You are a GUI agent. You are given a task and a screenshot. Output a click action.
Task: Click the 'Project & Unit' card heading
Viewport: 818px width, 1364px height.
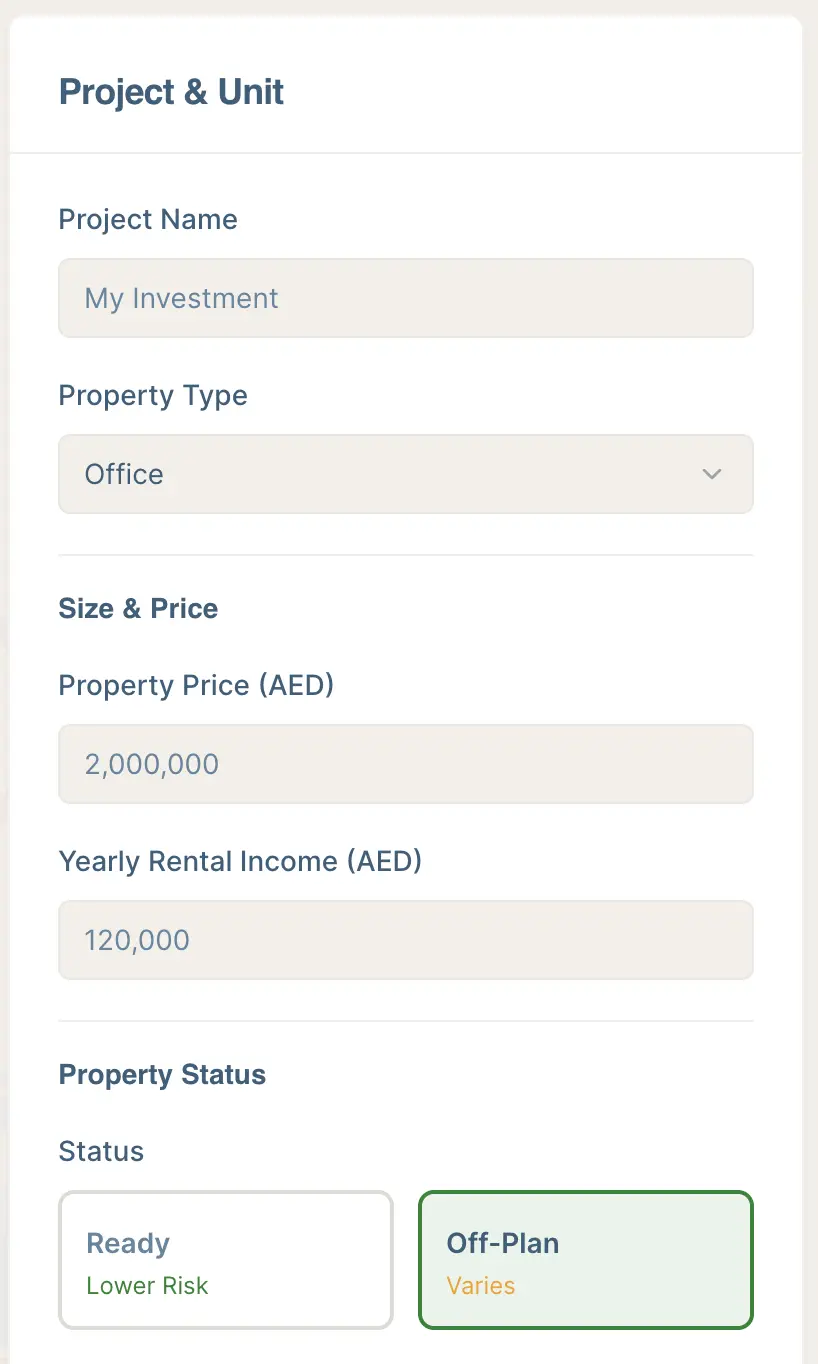[x=171, y=92]
